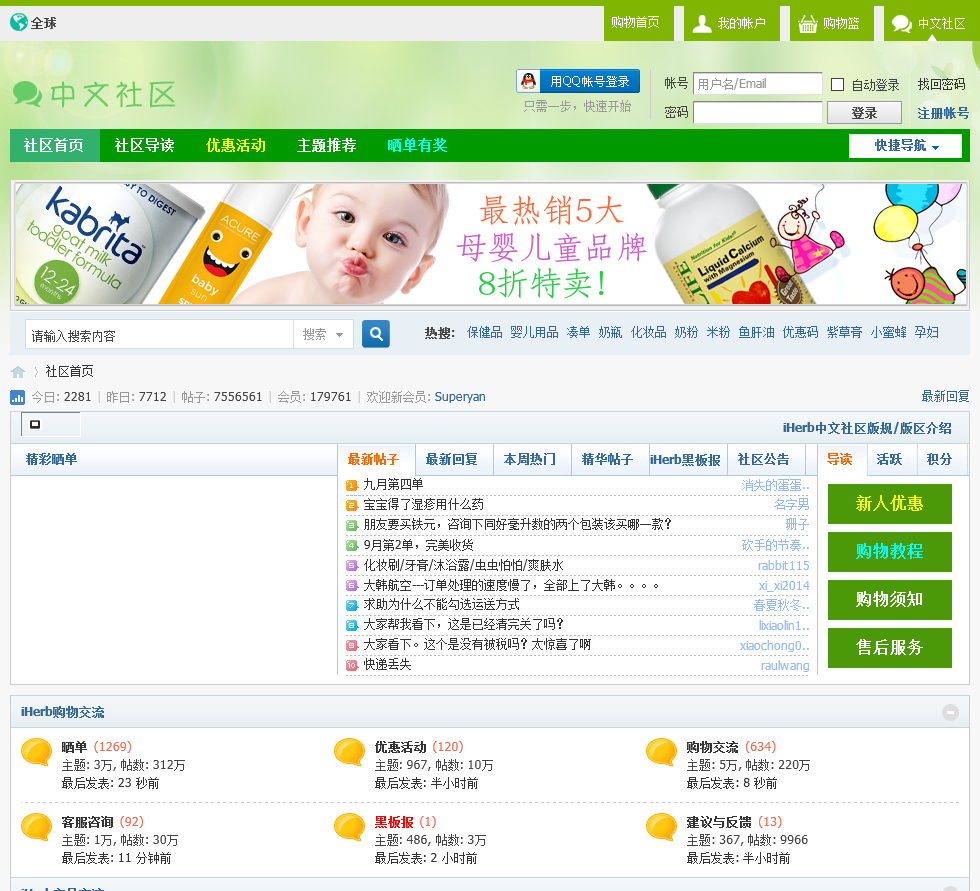Open 我的帐户 user account icon

pyautogui.click(x=702, y=24)
